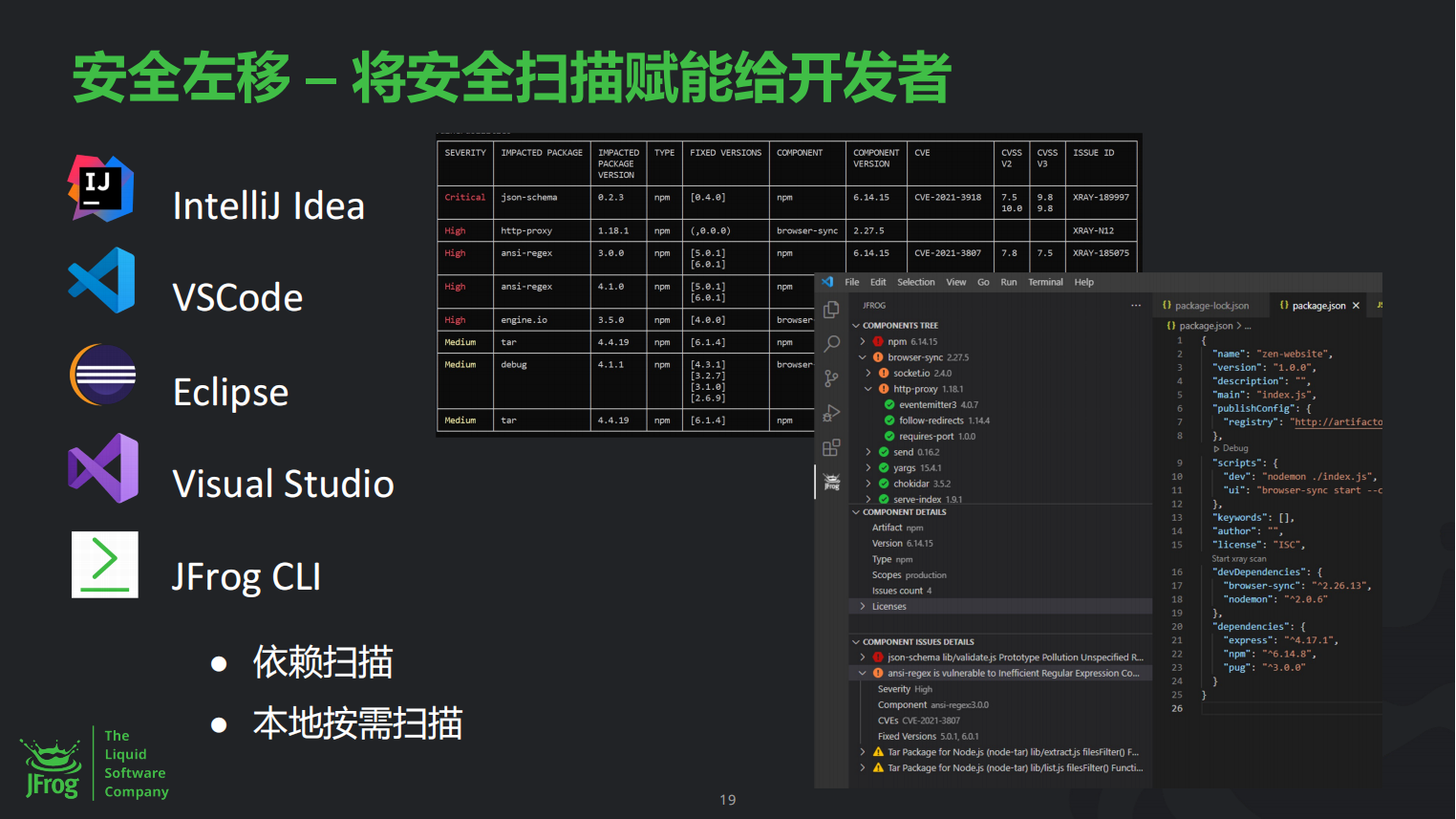Collapse the browser-sync 2.27.5 node
Screen dimensions: 1456x819
863,357
